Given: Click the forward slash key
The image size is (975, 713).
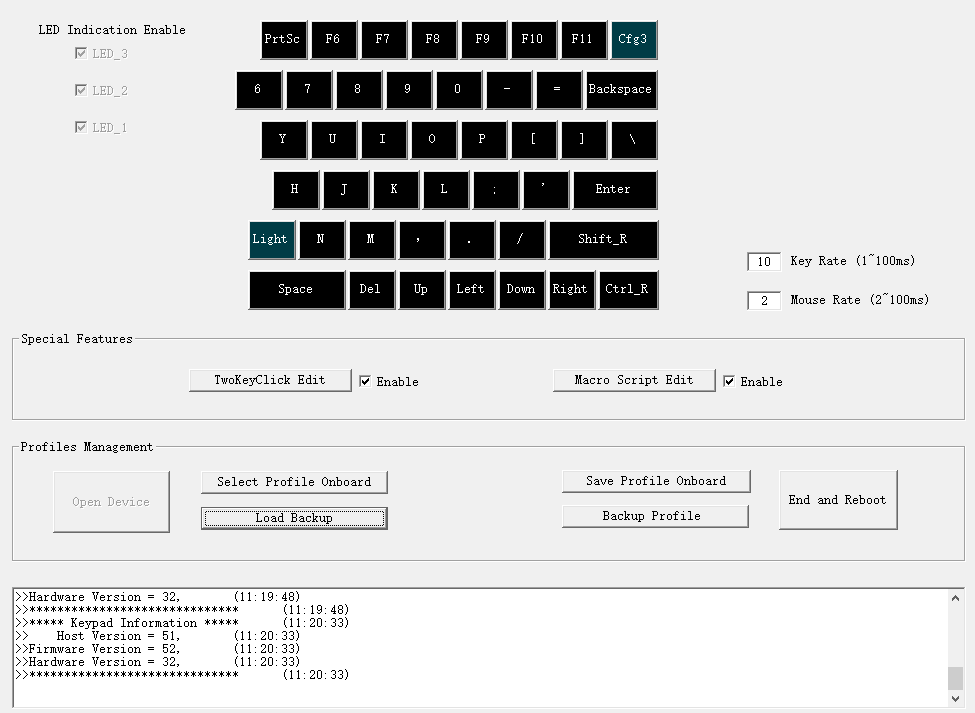Looking at the screenshot, I should pos(522,240).
